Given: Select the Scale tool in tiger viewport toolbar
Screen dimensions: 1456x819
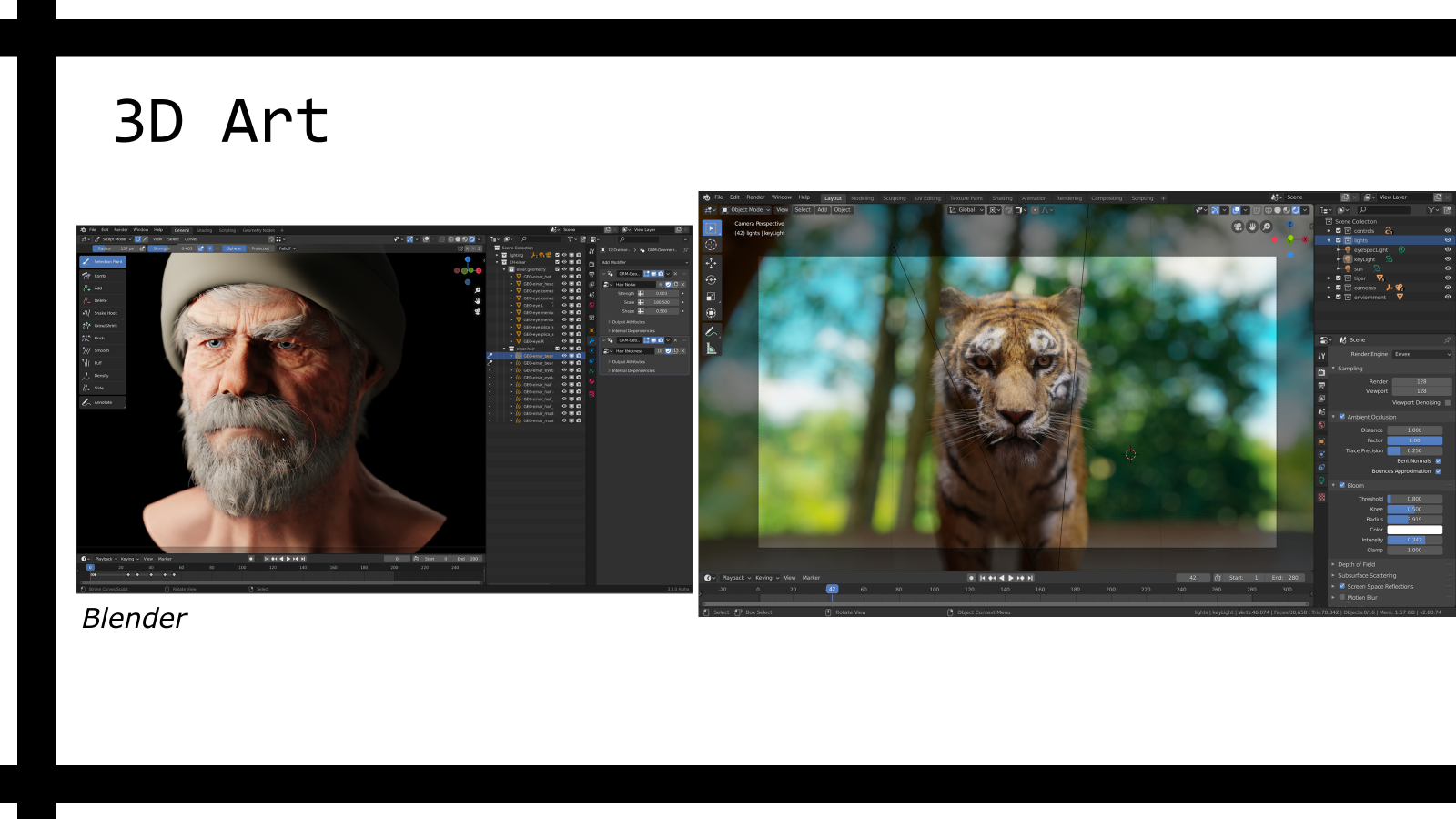Looking at the screenshot, I should point(712,297).
